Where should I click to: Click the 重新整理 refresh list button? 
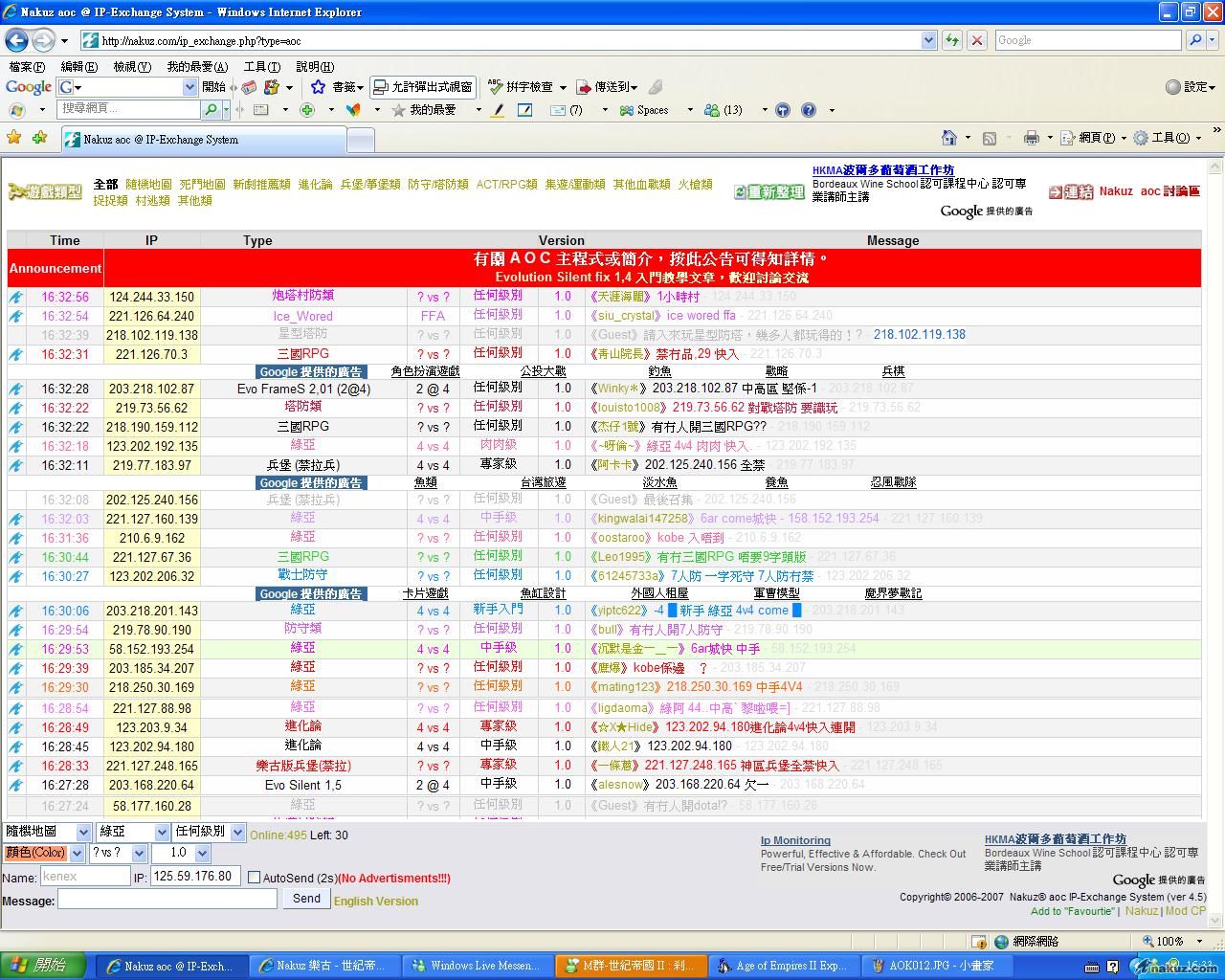[769, 192]
